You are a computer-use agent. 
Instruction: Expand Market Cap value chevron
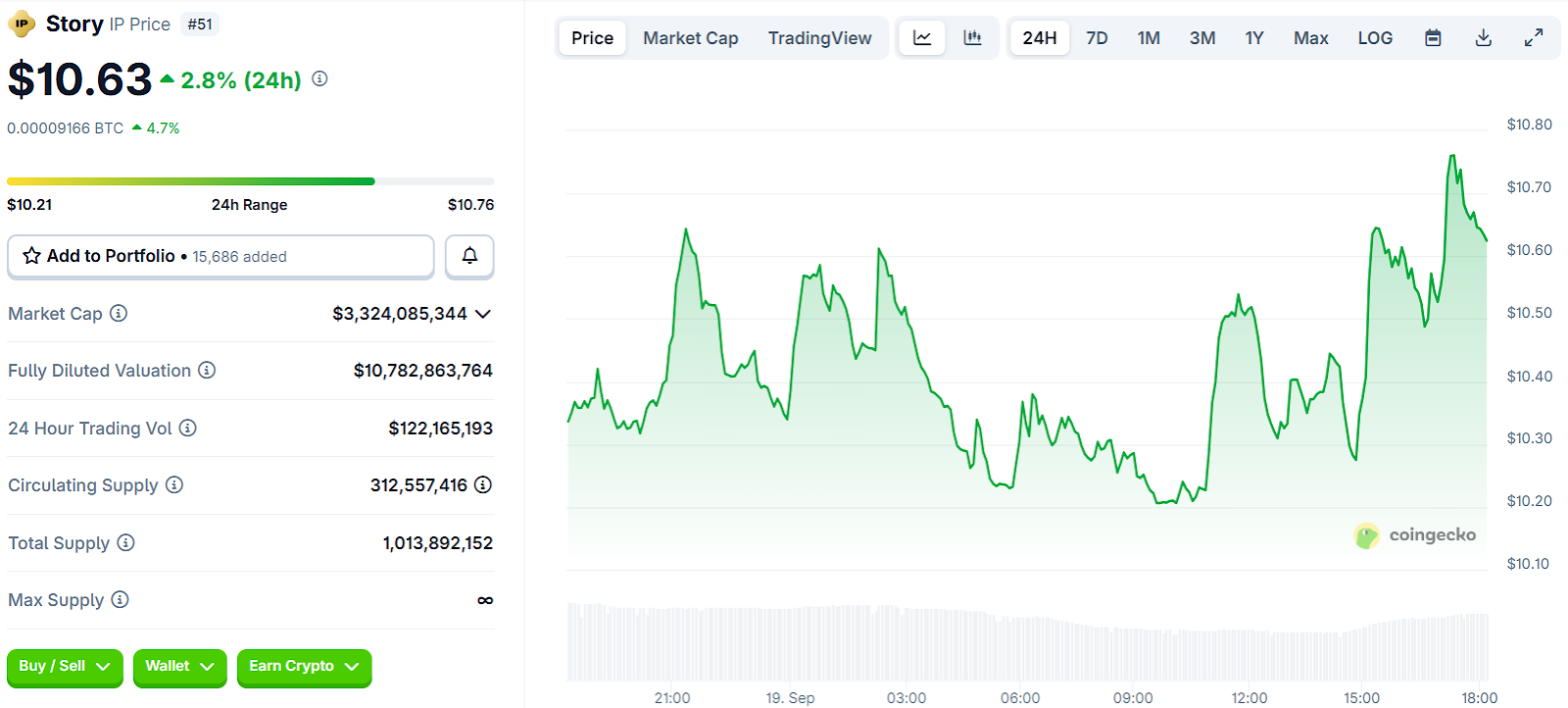pos(483,314)
